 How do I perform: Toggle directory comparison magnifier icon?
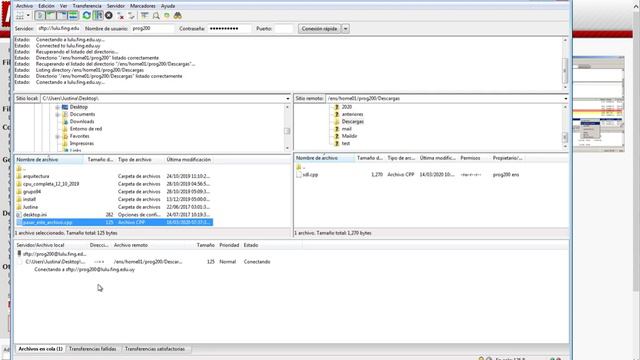click(156, 16)
